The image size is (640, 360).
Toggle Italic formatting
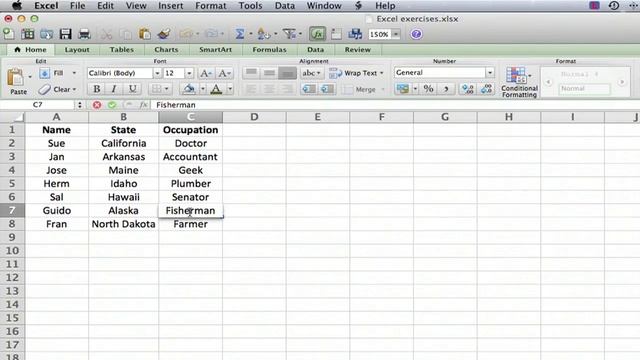tap(114, 89)
